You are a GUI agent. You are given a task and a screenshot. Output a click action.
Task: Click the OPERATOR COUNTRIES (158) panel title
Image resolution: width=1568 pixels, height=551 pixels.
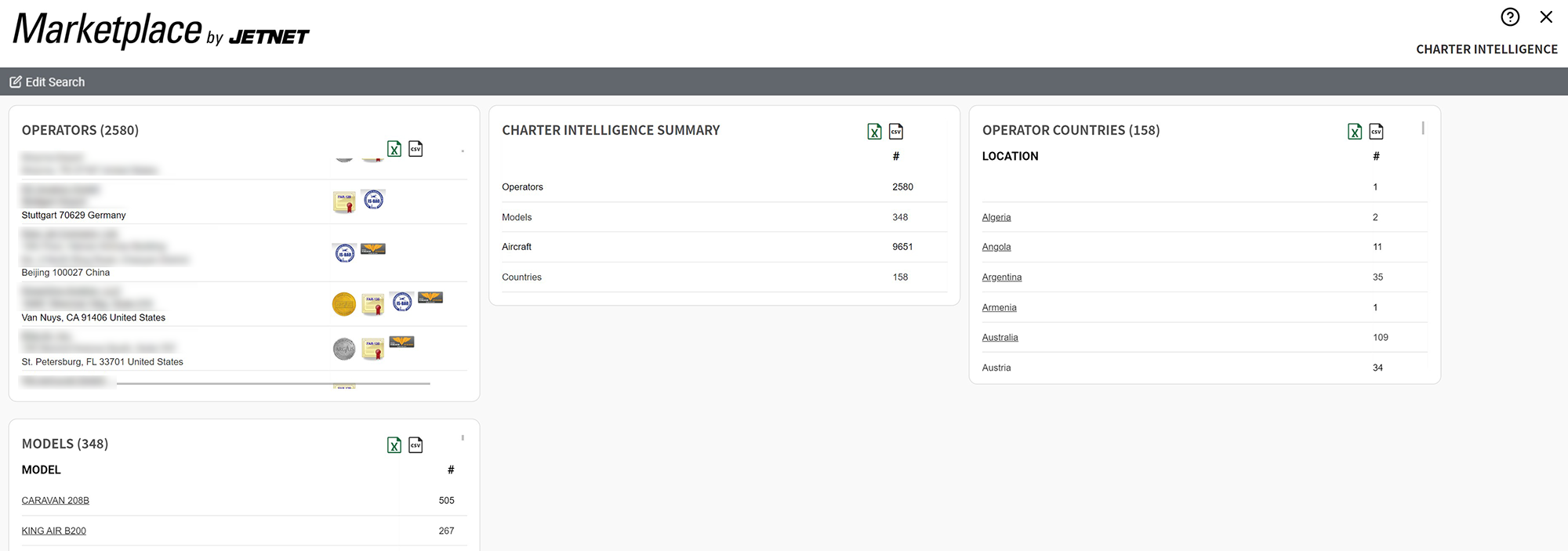(1071, 131)
